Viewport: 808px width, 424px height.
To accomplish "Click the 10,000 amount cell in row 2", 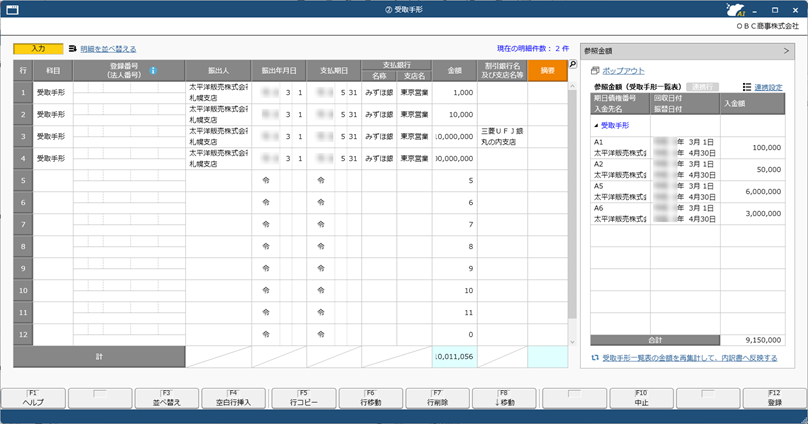I will click(x=454, y=114).
